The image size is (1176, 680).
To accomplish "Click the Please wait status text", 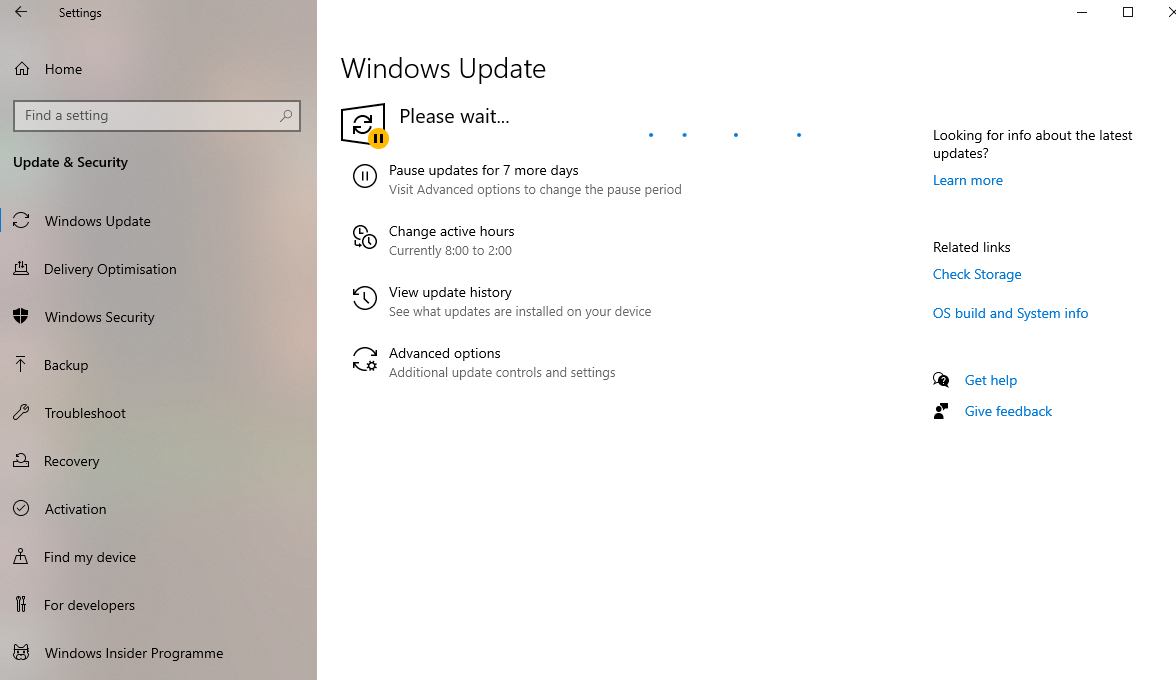I will [454, 116].
